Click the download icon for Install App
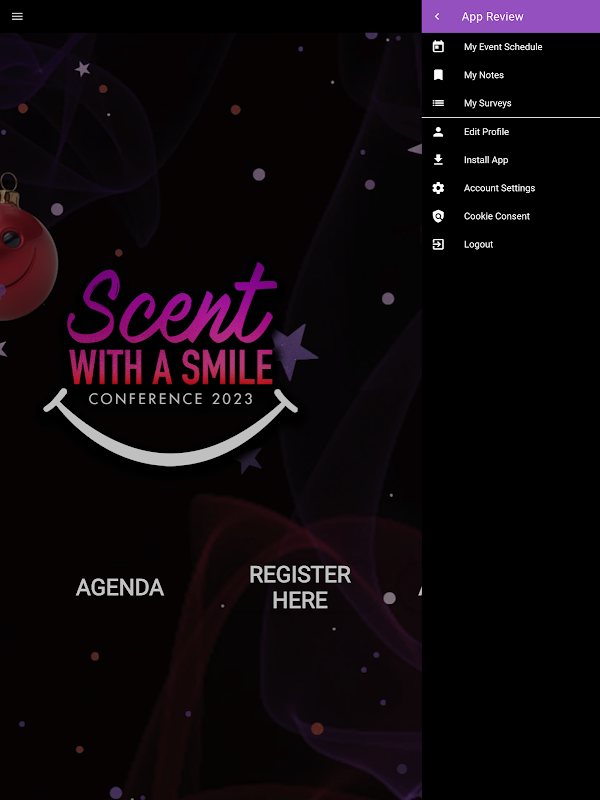 pyautogui.click(x=438, y=160)
